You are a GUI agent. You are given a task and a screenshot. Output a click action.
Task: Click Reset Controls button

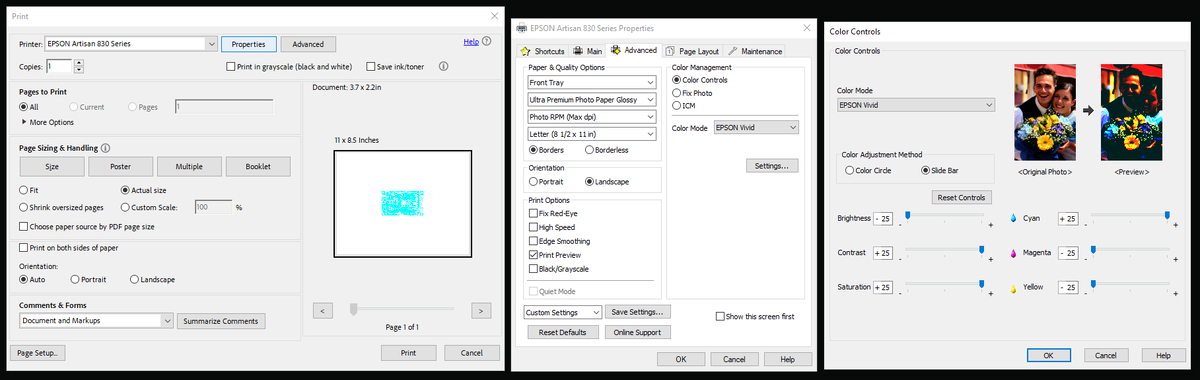pos(961,197)
